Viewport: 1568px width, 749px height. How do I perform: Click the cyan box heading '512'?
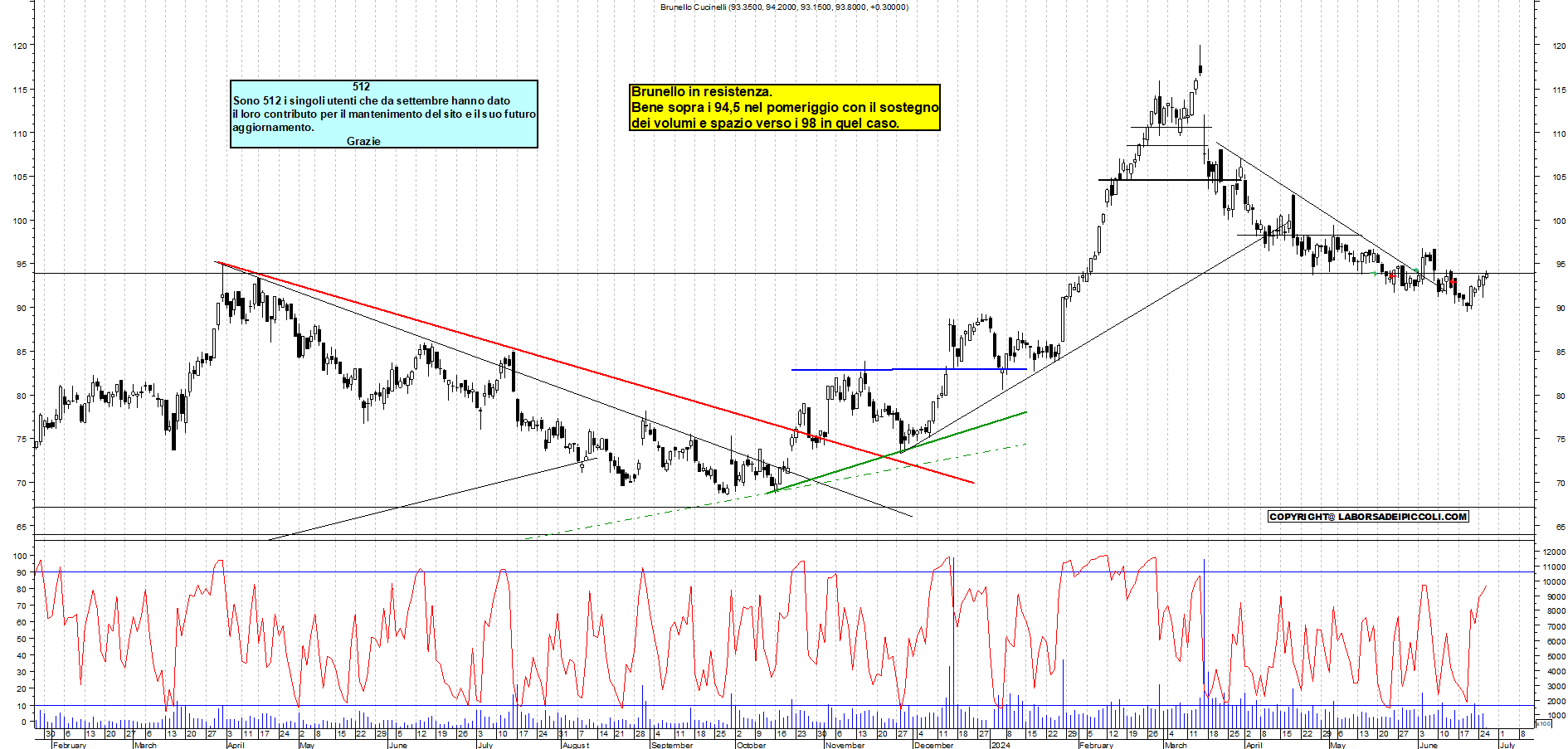[x=361, y=86]
